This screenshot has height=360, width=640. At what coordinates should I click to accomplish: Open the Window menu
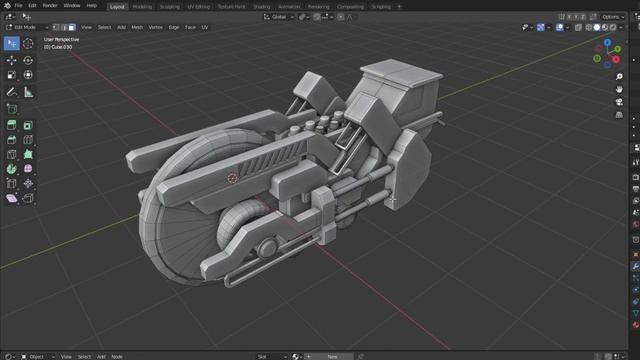click(72, 6)
